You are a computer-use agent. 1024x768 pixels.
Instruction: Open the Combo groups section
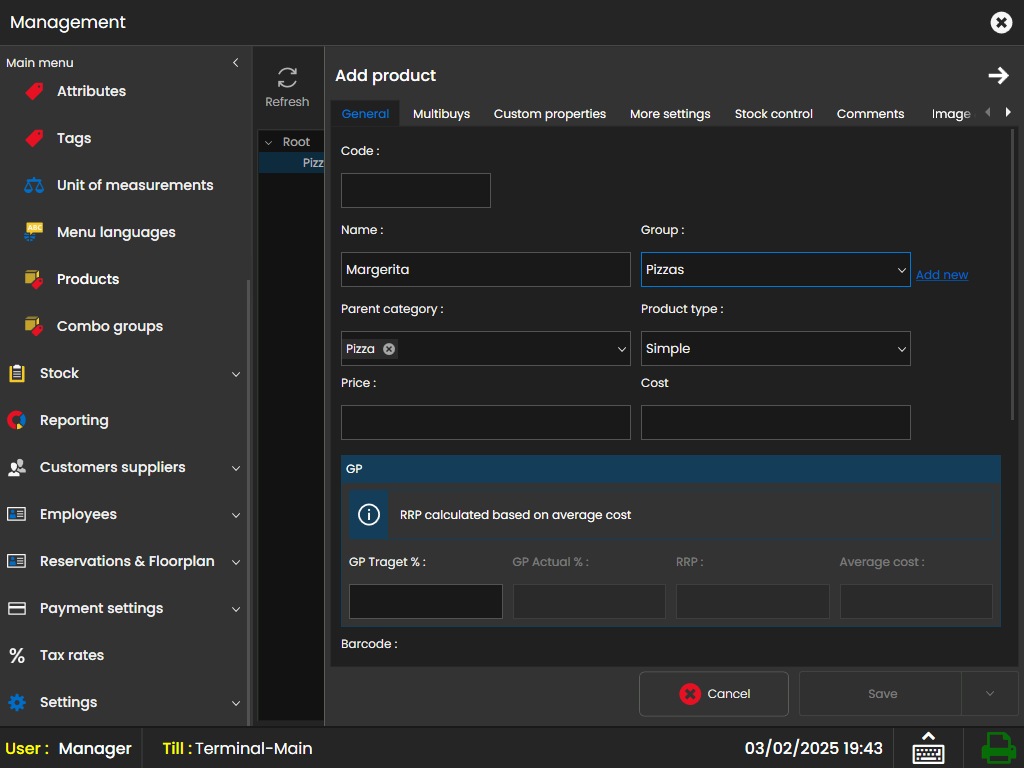(109, 326)
